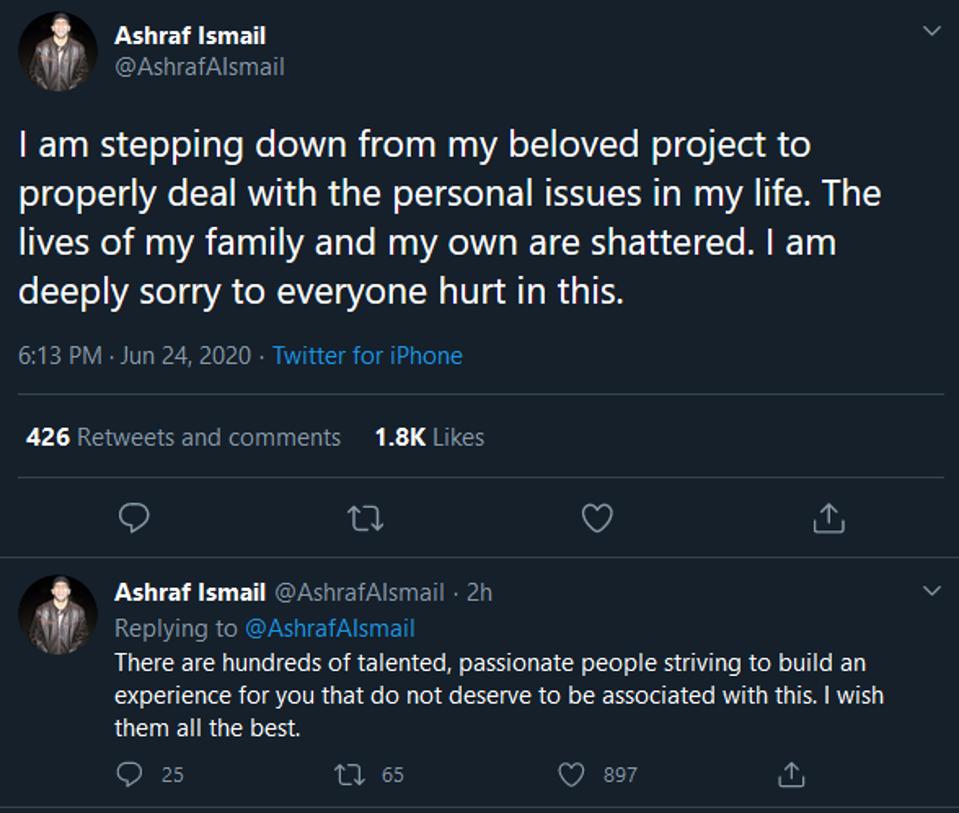959x813 pixels.
Task: Expand the reply tweet's chevron menu
Action: (x=932, y=591)
